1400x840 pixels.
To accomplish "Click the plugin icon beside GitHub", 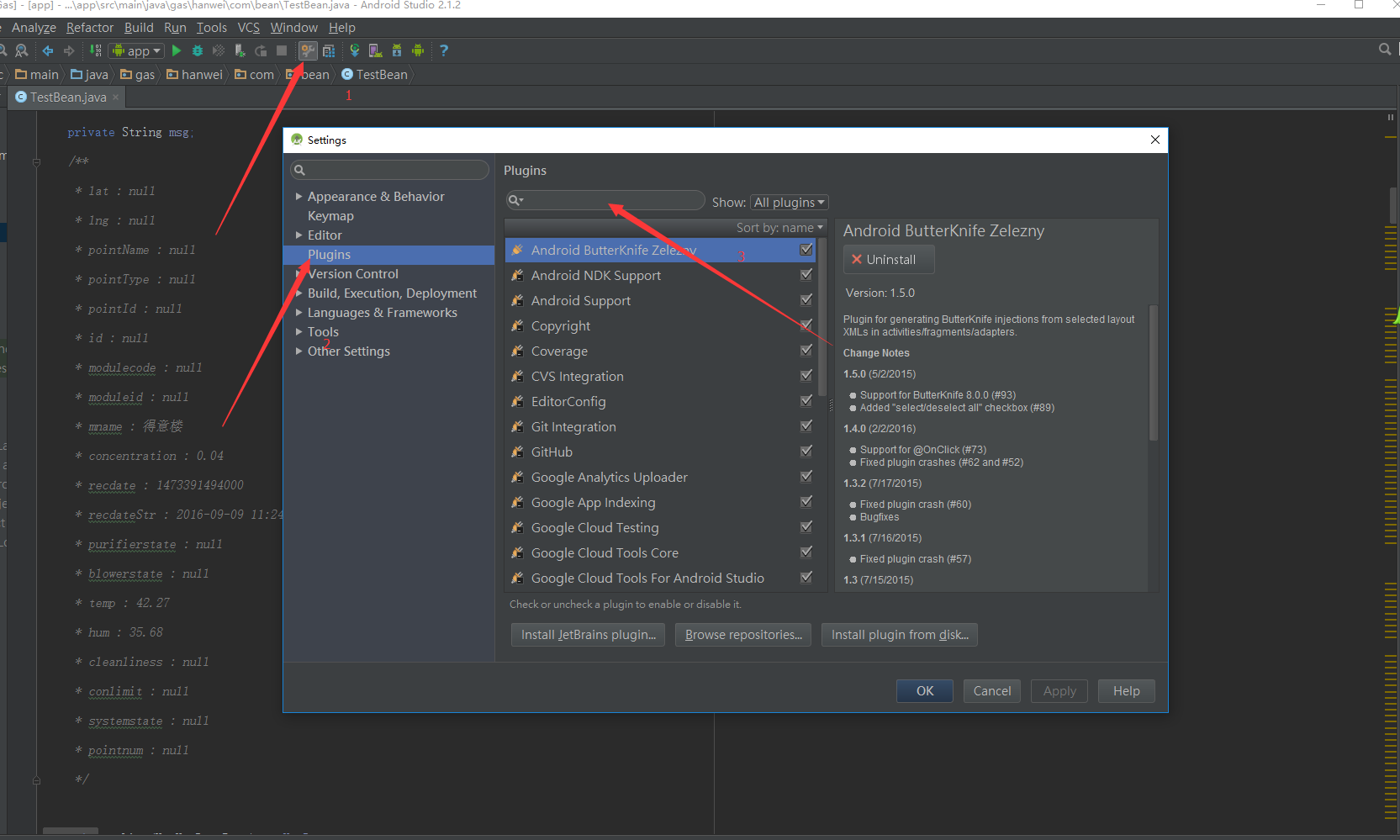I will (x=517, y=452).
